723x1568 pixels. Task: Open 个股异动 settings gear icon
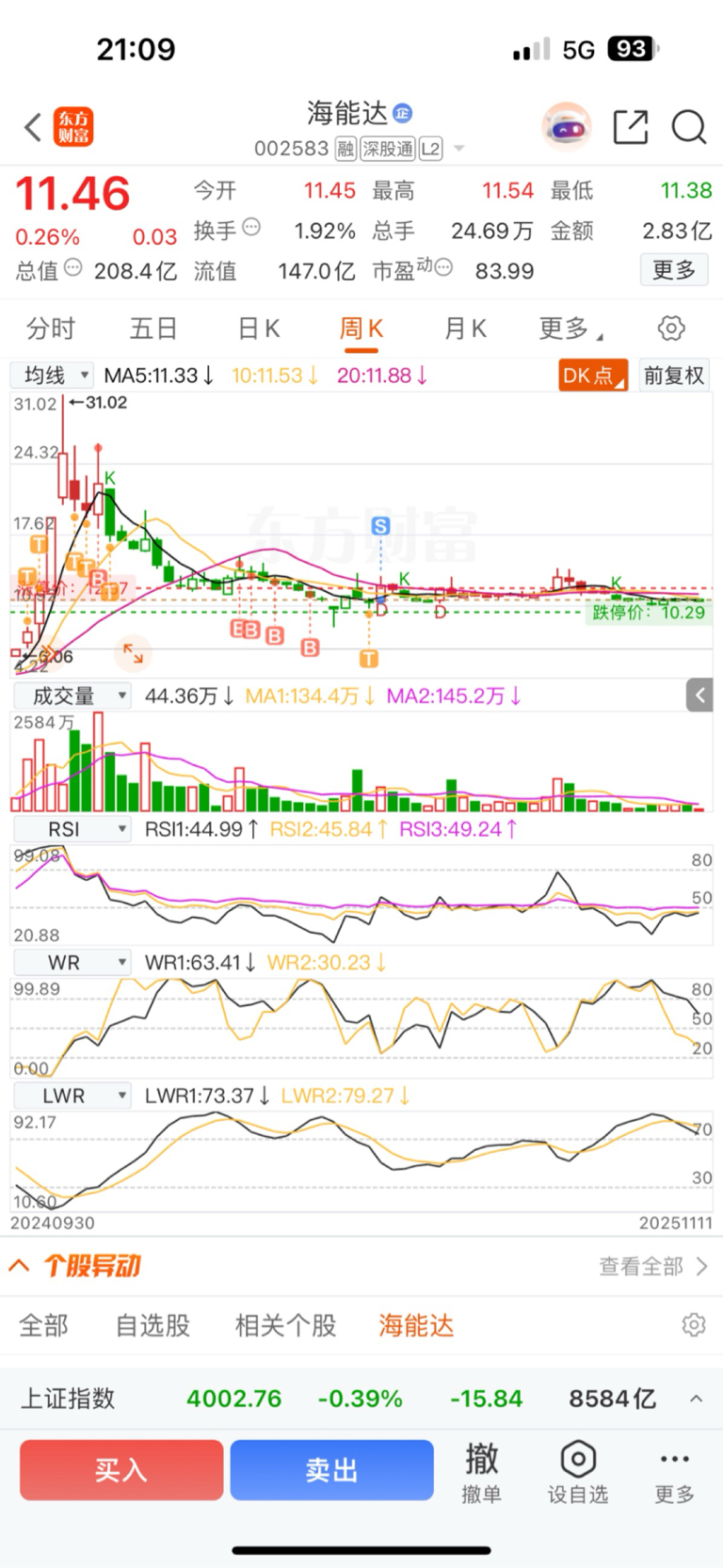[694, 1324]
